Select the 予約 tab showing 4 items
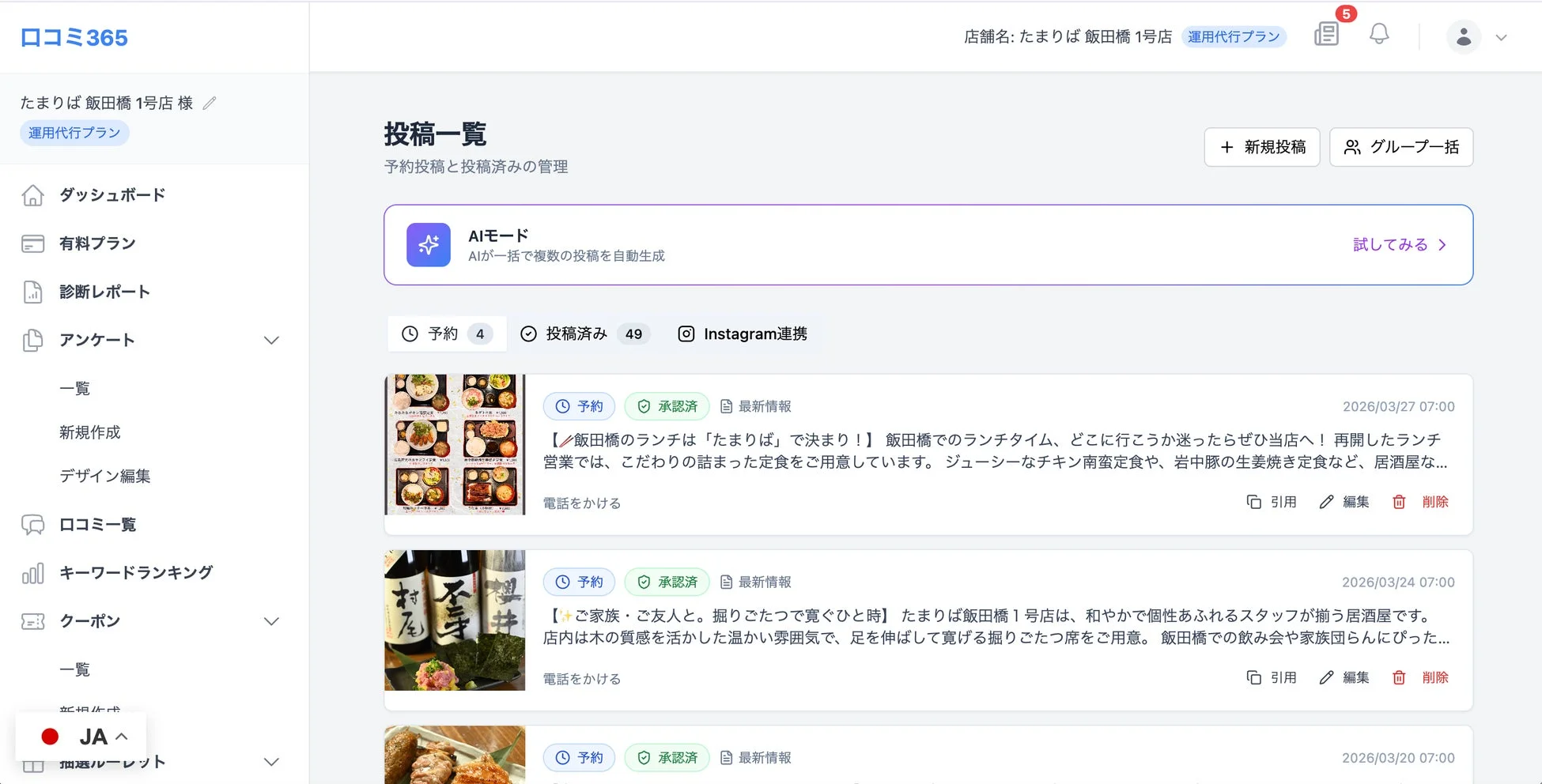The height and width of the screenshot is (784, 1542). pyautogui.click(x=446, y=334)
